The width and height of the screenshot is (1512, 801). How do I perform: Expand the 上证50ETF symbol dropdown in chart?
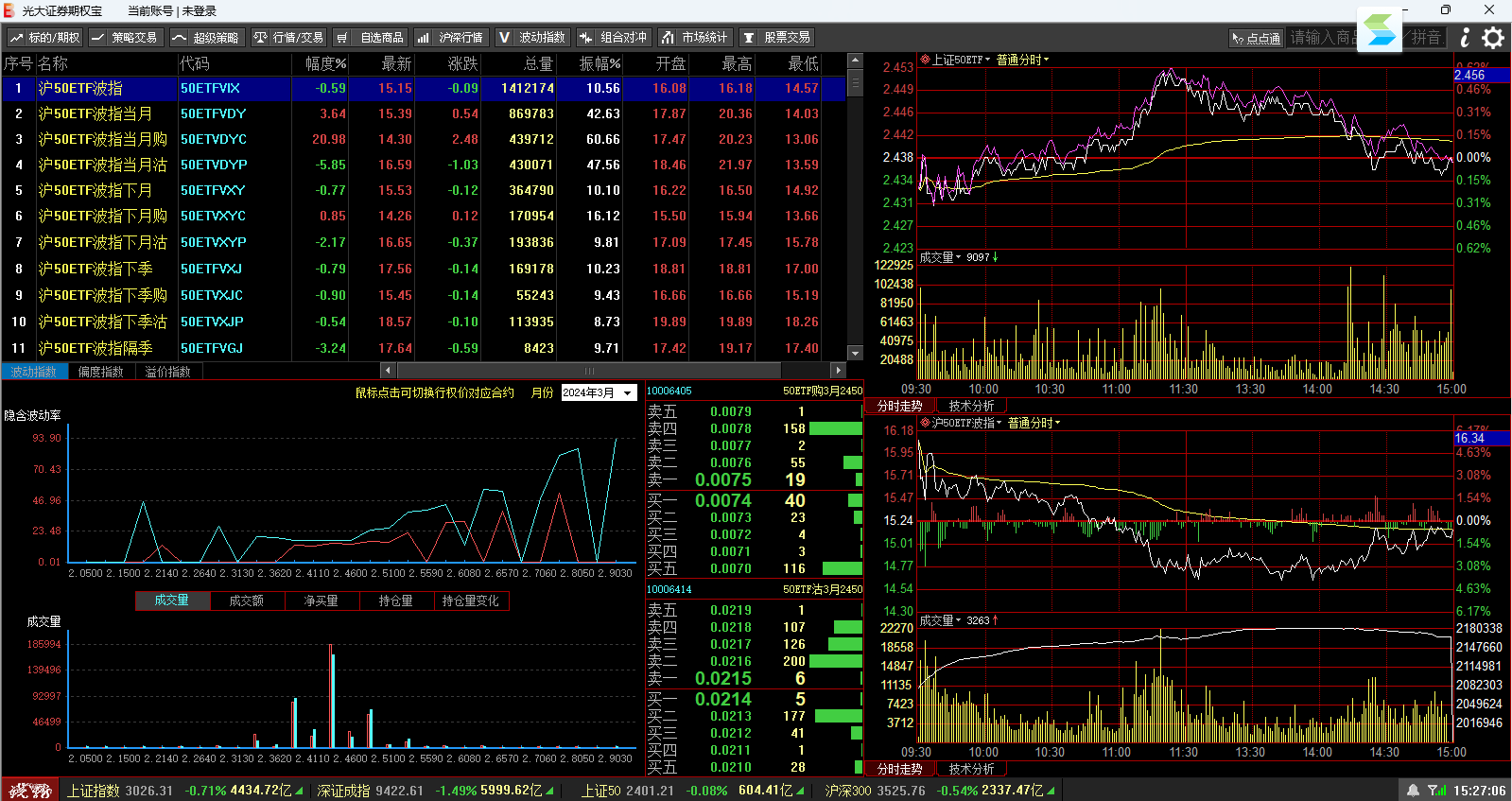point(955,60)
